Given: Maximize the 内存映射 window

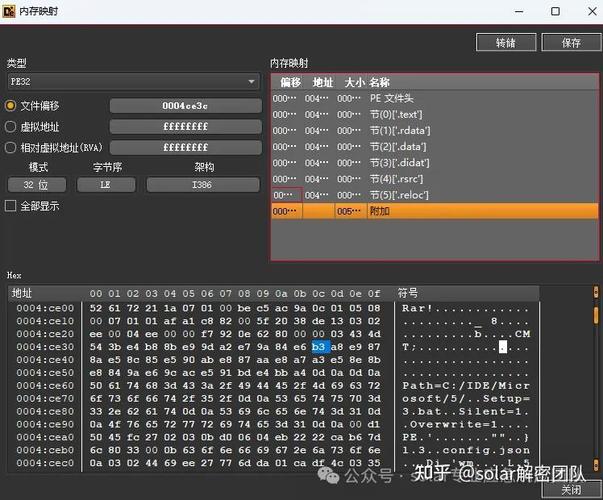Looking at the screenshot, I should coord(555,11).
